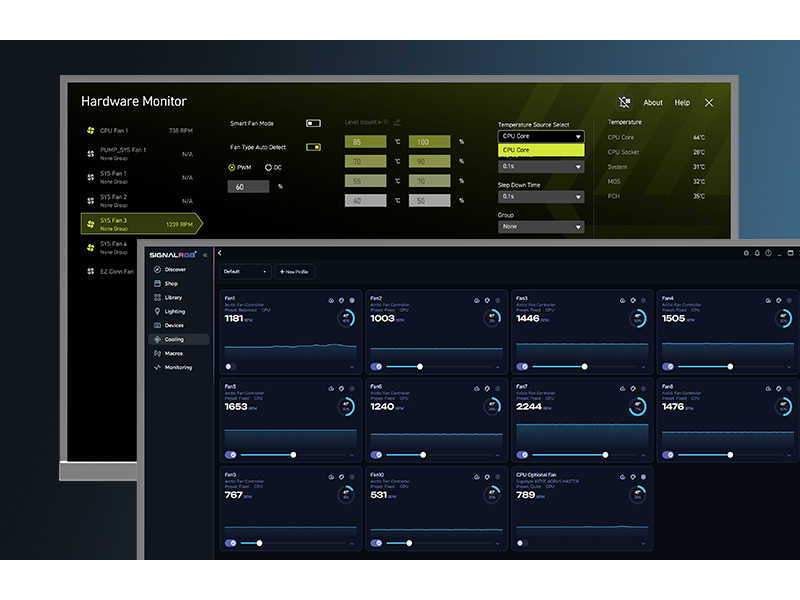The height and width of the screenshot is (600, 800).
Task: Select EZ Conn Fan entry
Action: click(x=111, y=271)
